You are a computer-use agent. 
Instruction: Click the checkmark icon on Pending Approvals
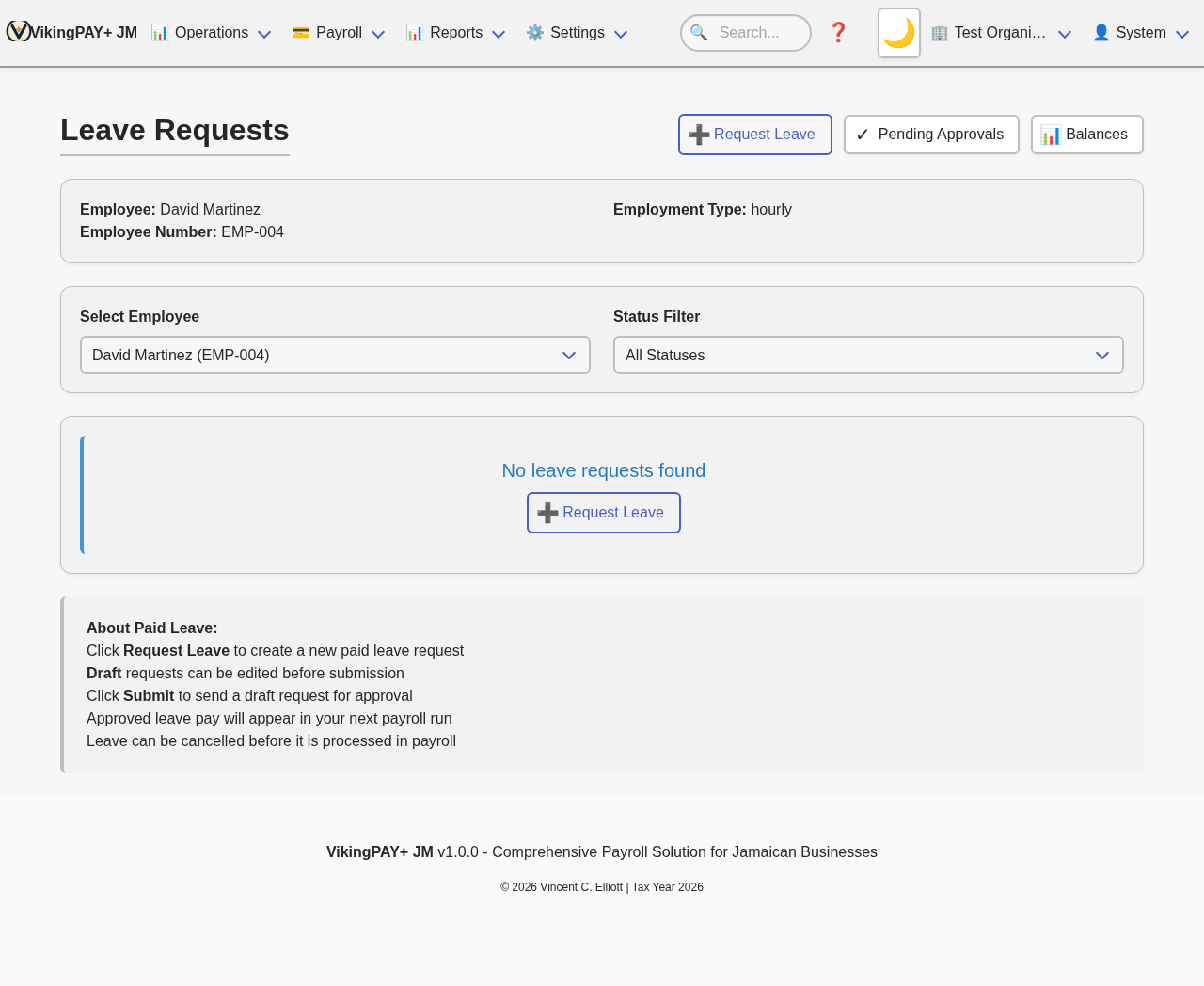pyautogui.click(x=863, y=135)
